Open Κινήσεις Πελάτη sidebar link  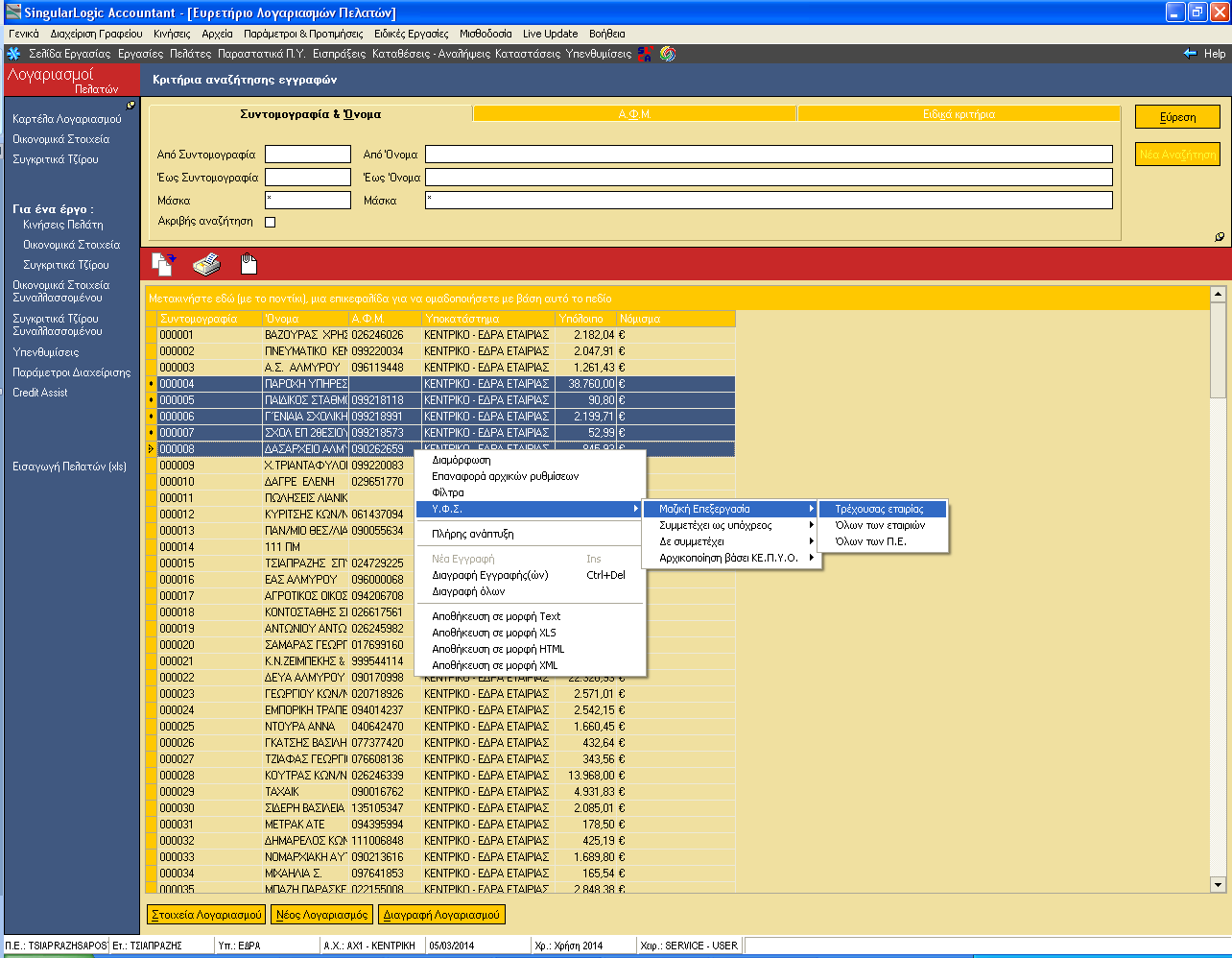click(x=63, y=225)
